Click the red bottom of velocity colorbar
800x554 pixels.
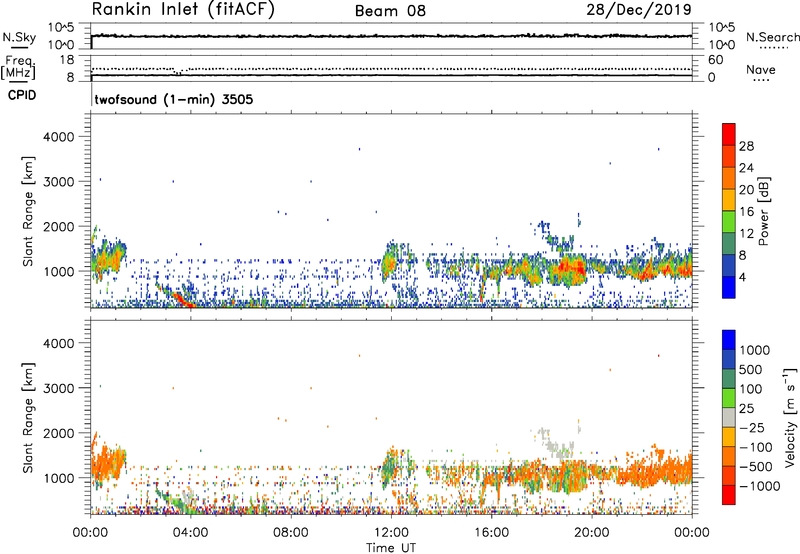point(729,495)
